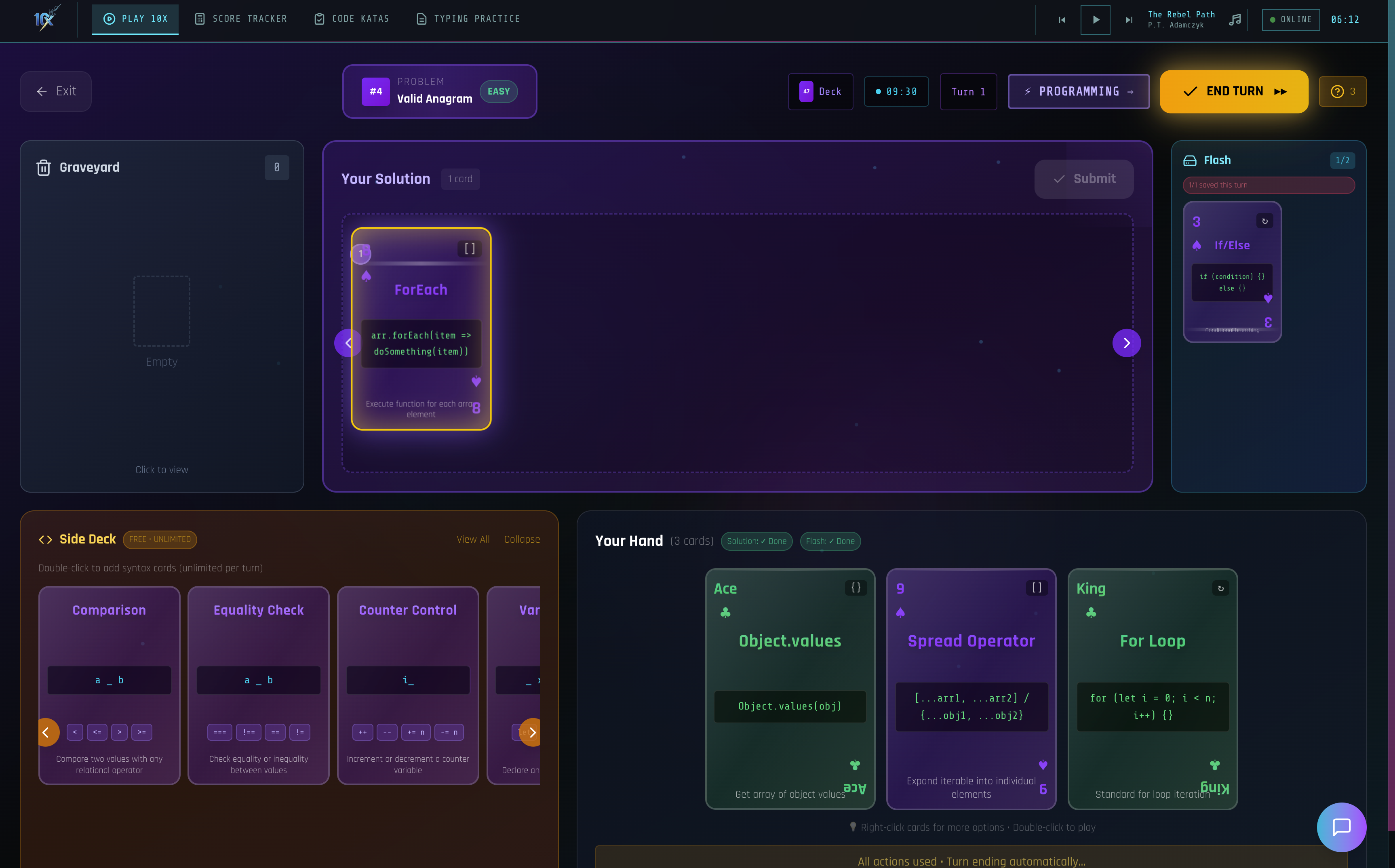Toggle the Solution: Done badge
Viewport: 1395px width, 868px height.
point(757,541)
